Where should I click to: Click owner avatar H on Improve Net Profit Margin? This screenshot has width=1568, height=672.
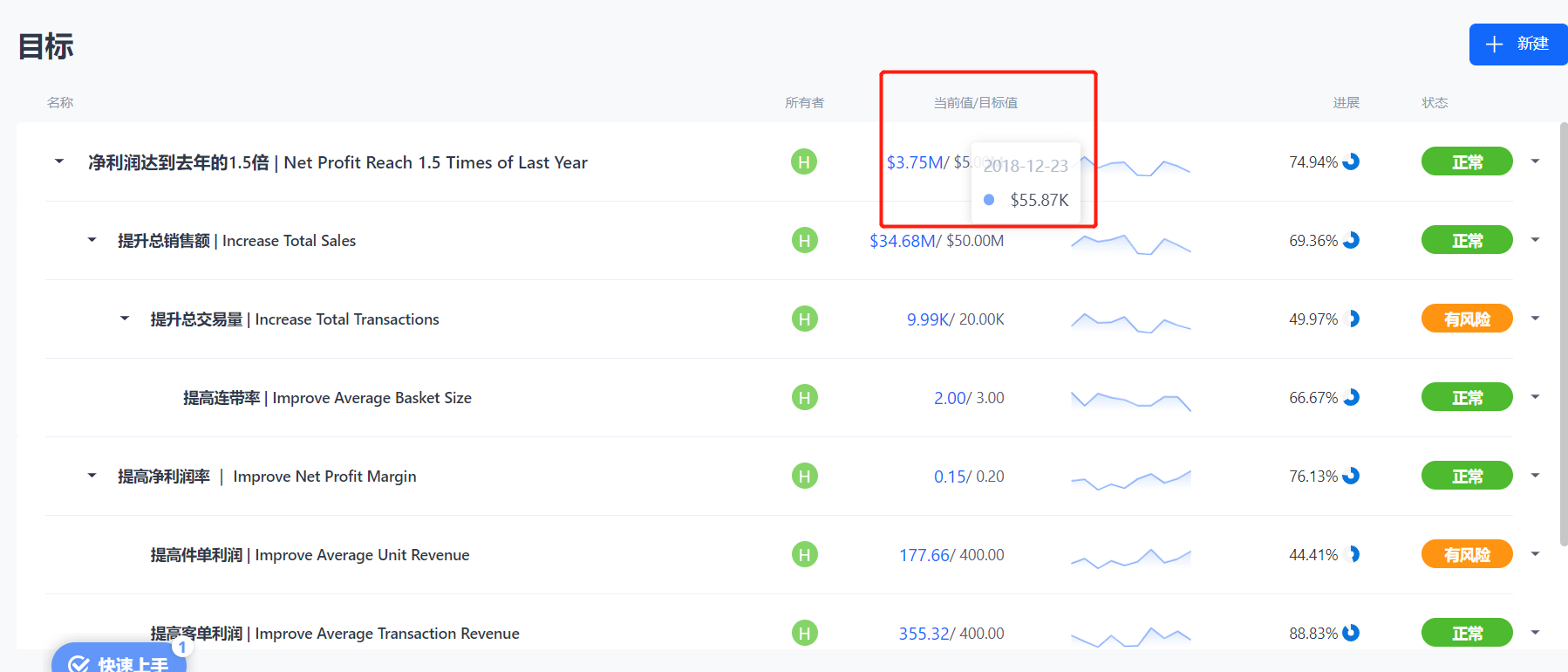click(804, 476)
